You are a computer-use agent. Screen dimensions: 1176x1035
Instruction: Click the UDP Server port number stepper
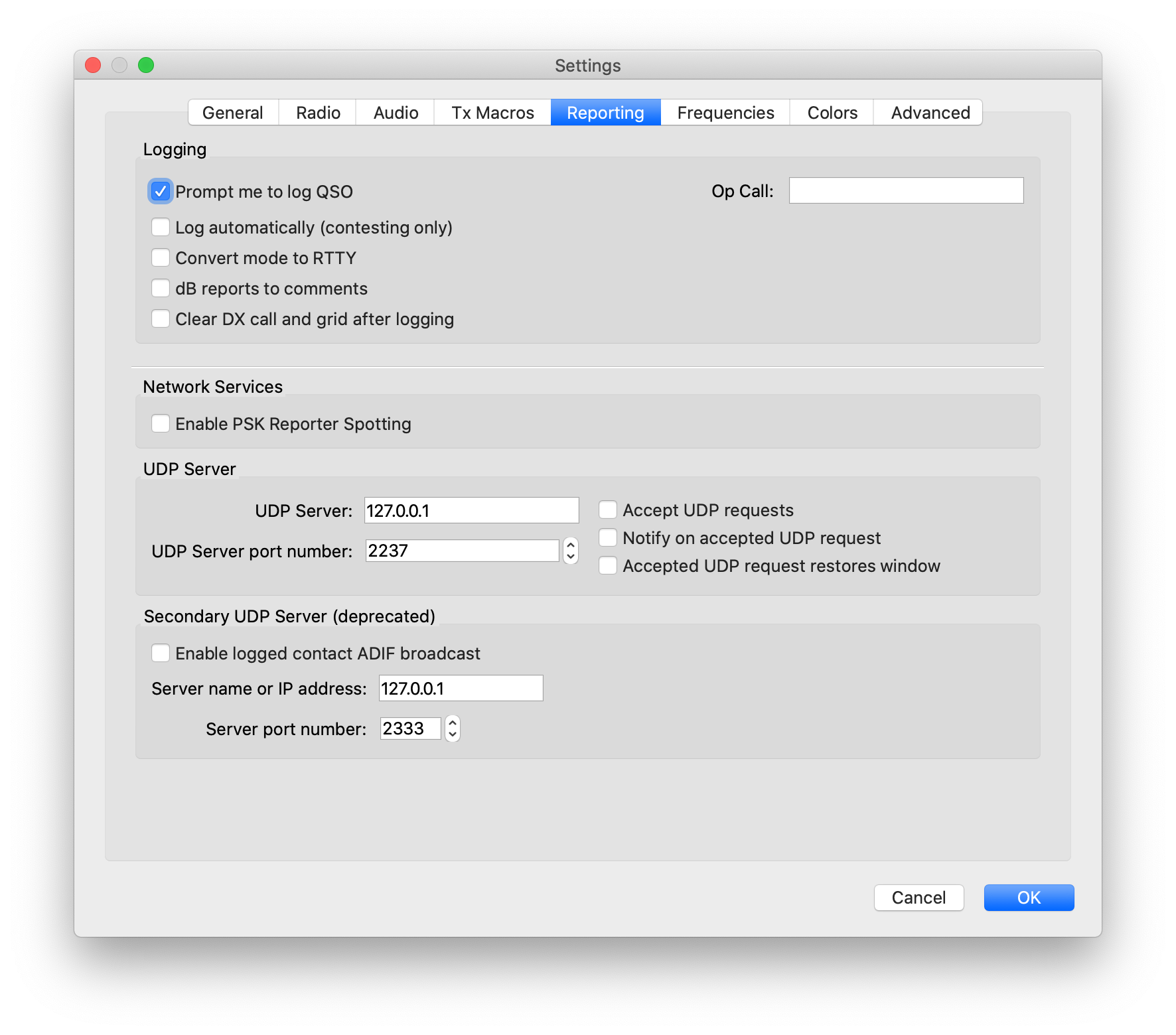tap(571, 551)
